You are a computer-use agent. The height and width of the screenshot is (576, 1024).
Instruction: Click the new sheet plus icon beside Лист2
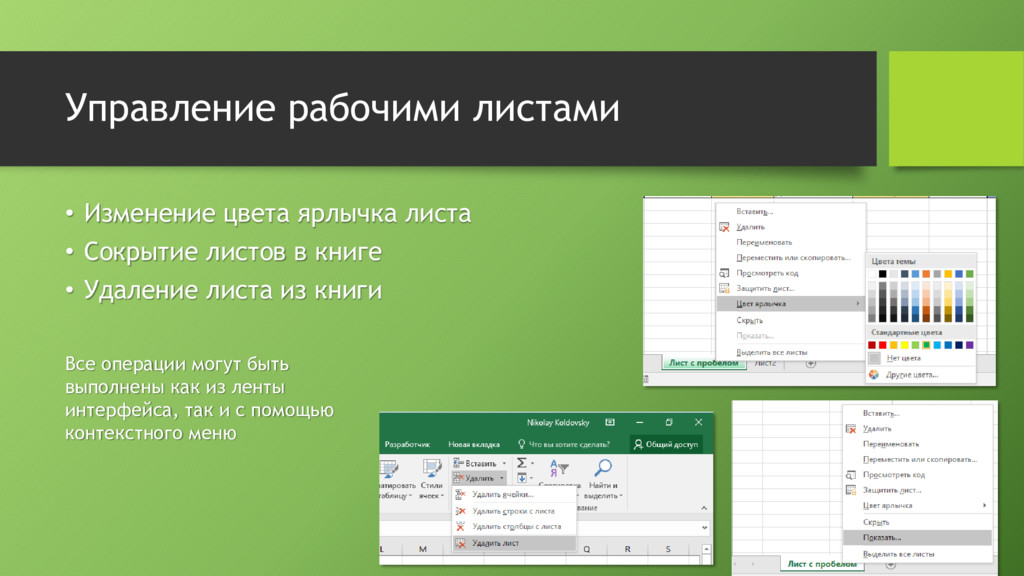pyautogui.click(x=810, y=363)
